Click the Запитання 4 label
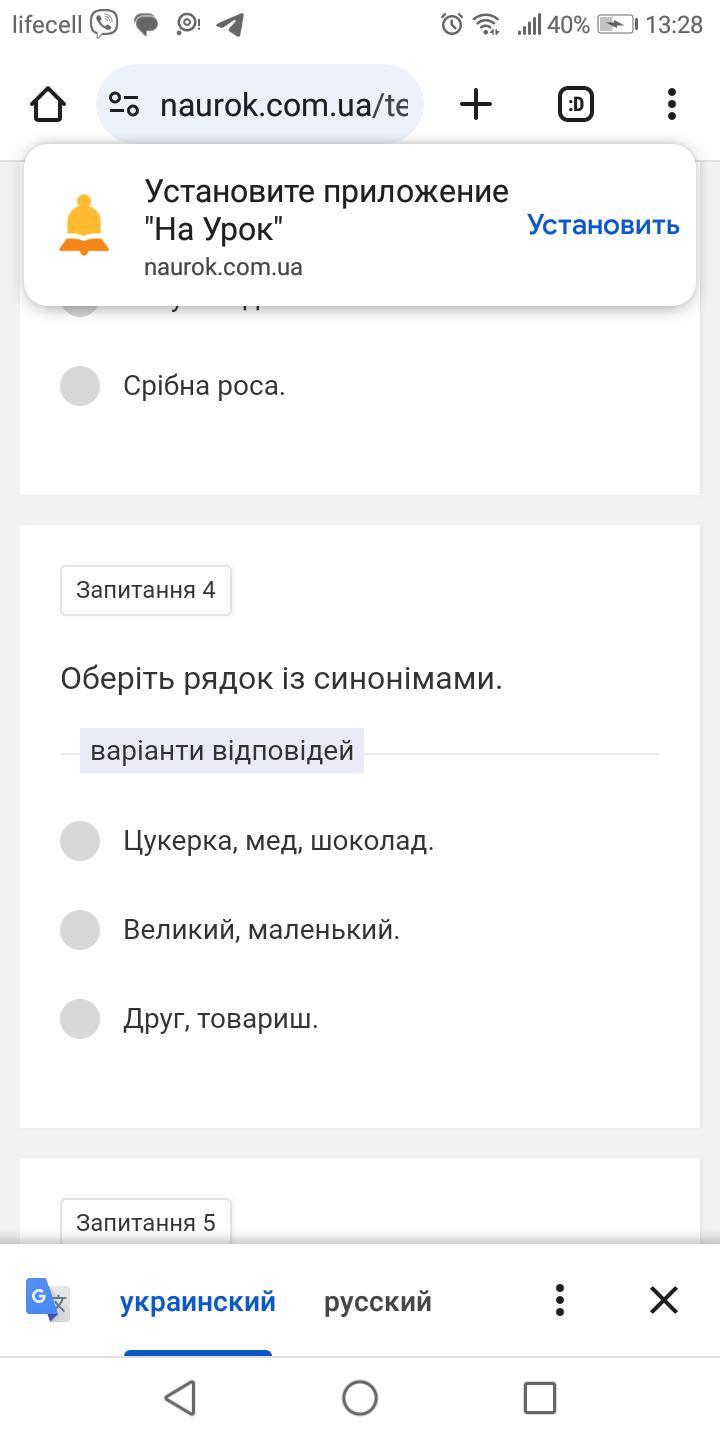This screenshot has height=1440, width=720. click(x=146, y=590)
